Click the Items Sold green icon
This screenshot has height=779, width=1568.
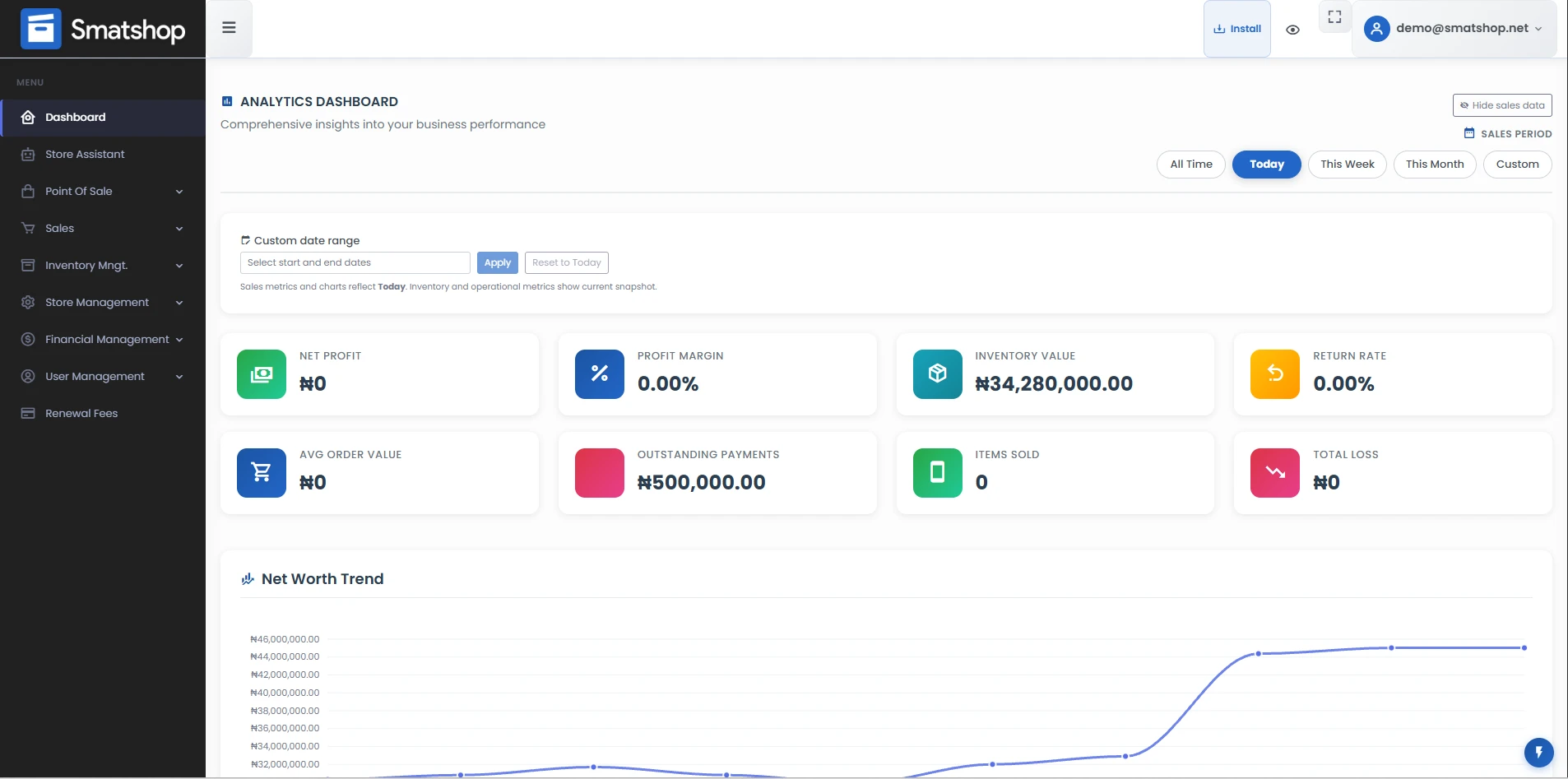[x=938, y=473]
